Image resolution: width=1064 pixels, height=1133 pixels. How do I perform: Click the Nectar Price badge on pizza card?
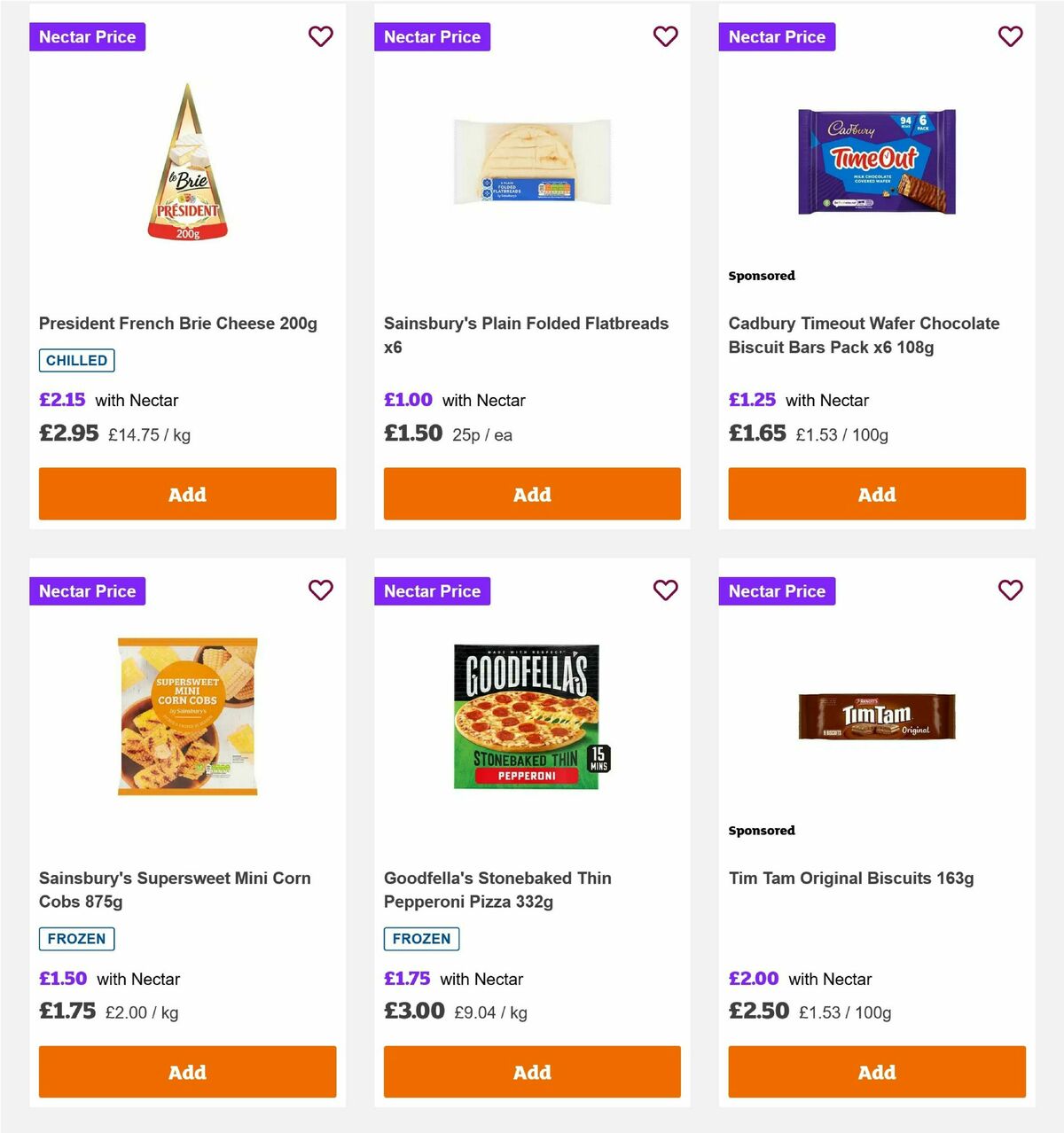point(432,590)
